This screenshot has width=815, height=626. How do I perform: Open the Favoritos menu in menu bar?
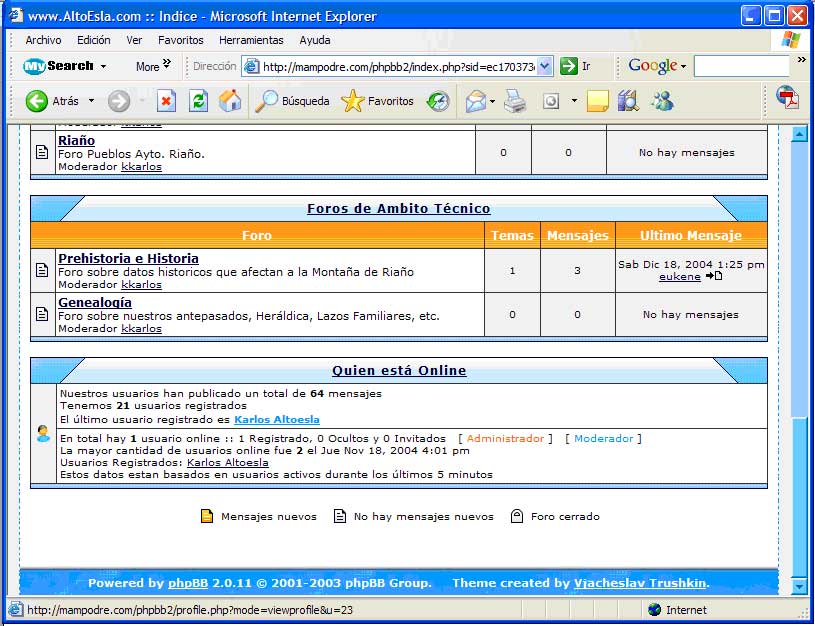click(180, 40)
